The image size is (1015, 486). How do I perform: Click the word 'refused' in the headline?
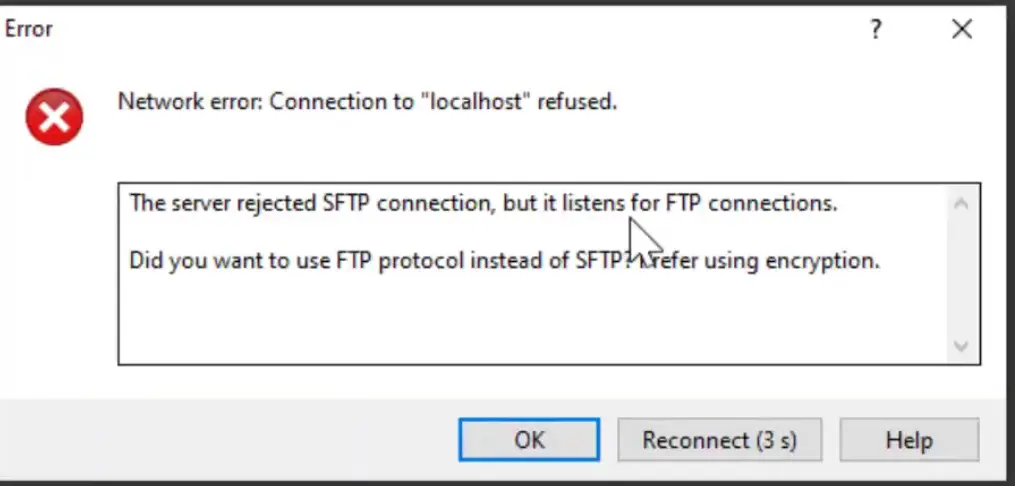tap(577, 102)
